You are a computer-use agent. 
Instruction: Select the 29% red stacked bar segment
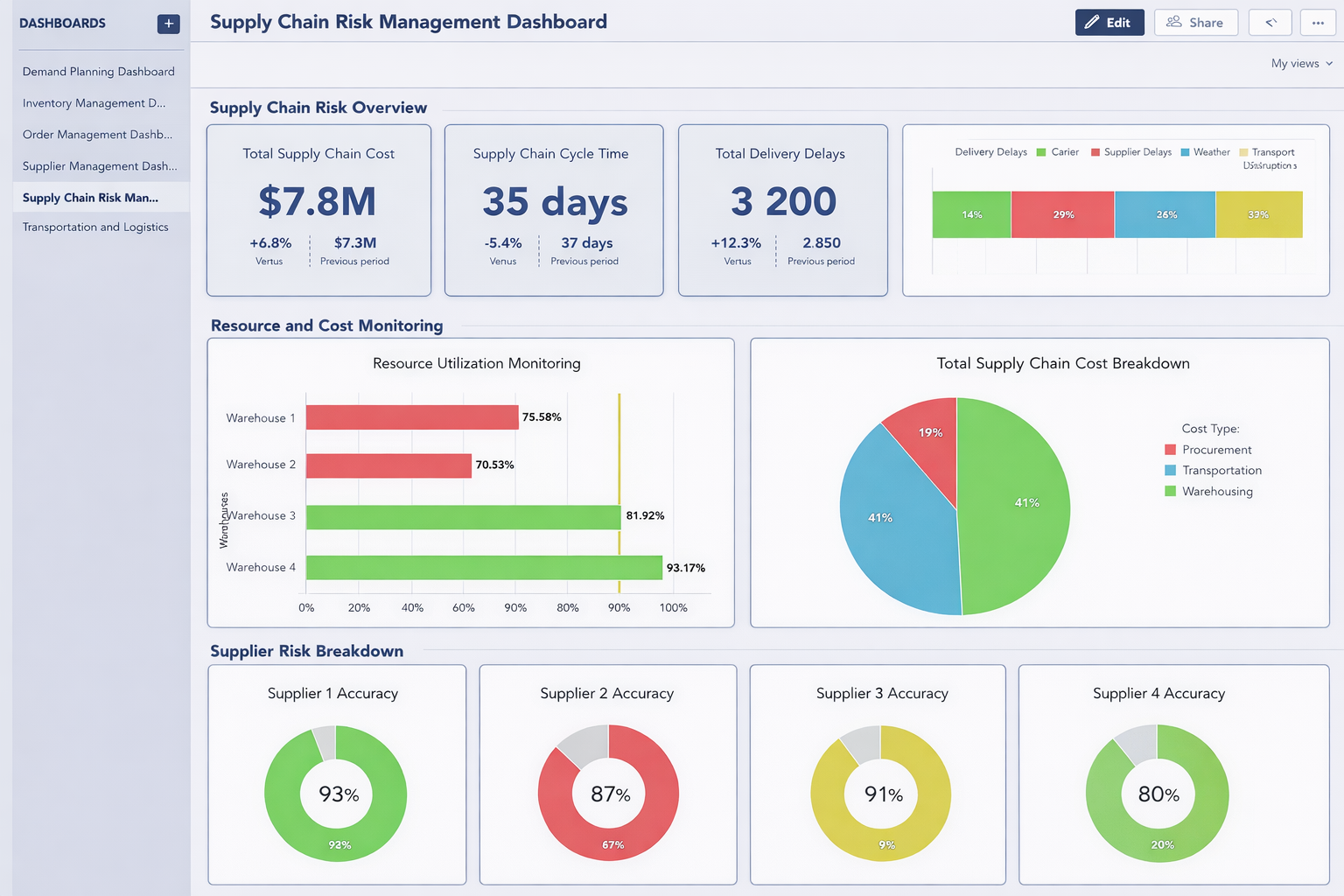(x=1062, y=214)
